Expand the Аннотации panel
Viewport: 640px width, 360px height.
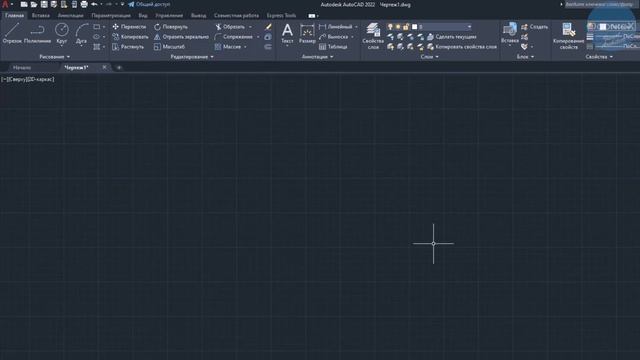(x=317, y=57)
